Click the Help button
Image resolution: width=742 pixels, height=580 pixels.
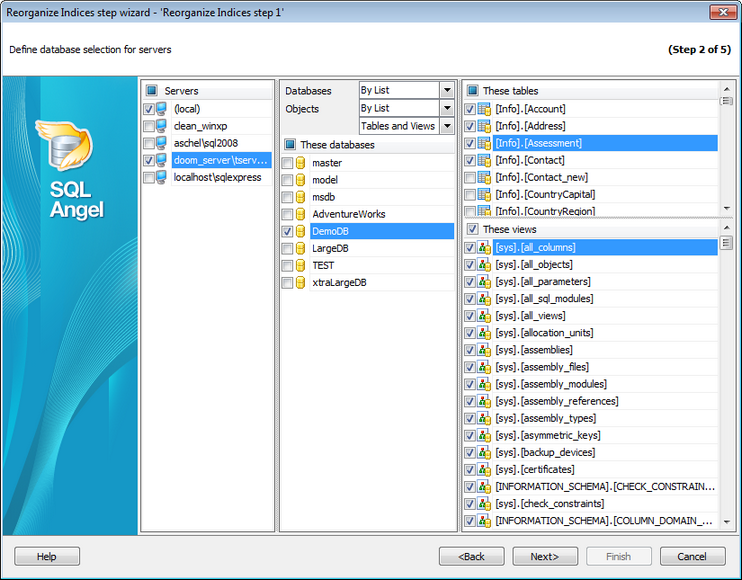point(47,556)
